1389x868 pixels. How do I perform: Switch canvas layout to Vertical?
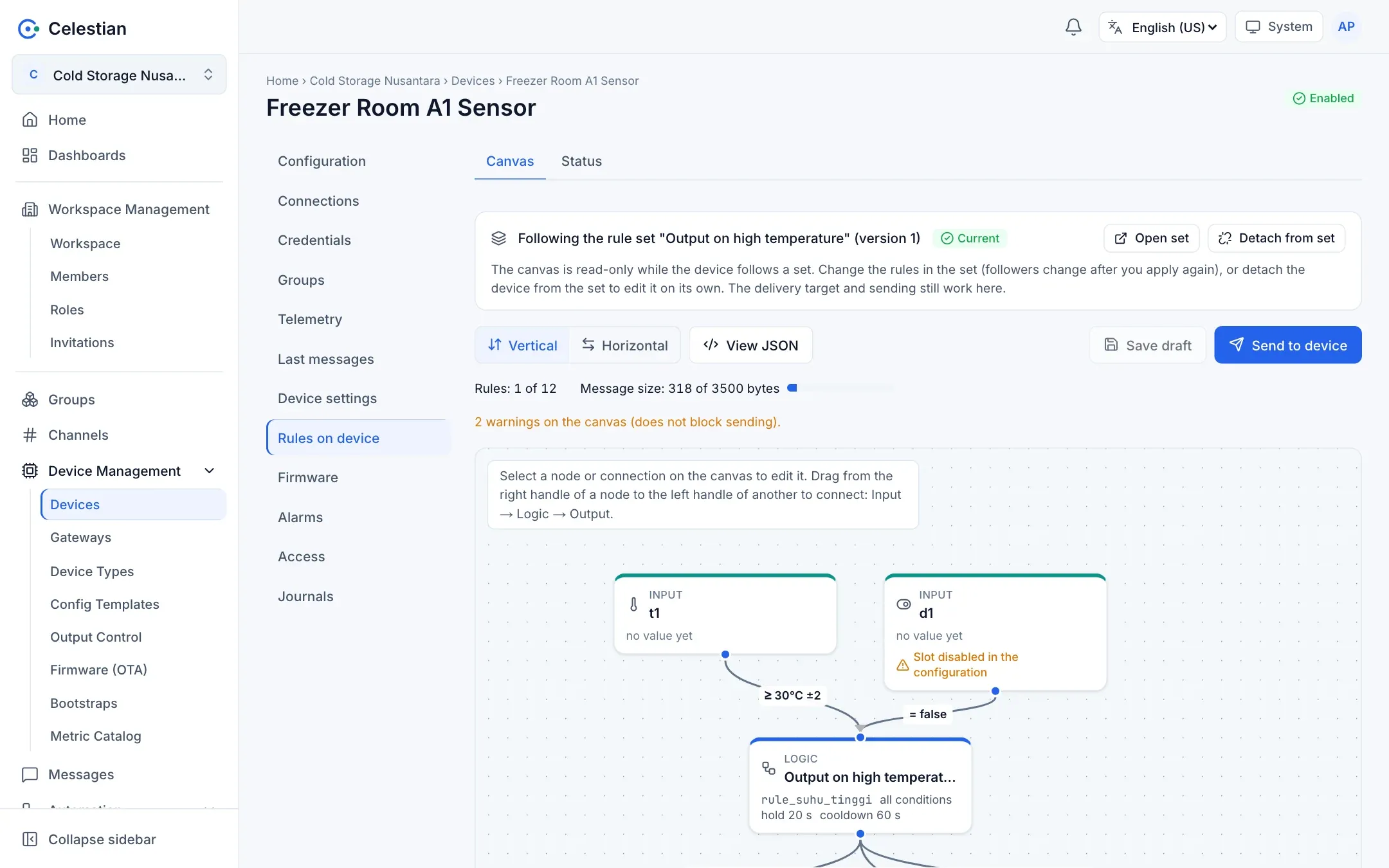pos(522,345)
